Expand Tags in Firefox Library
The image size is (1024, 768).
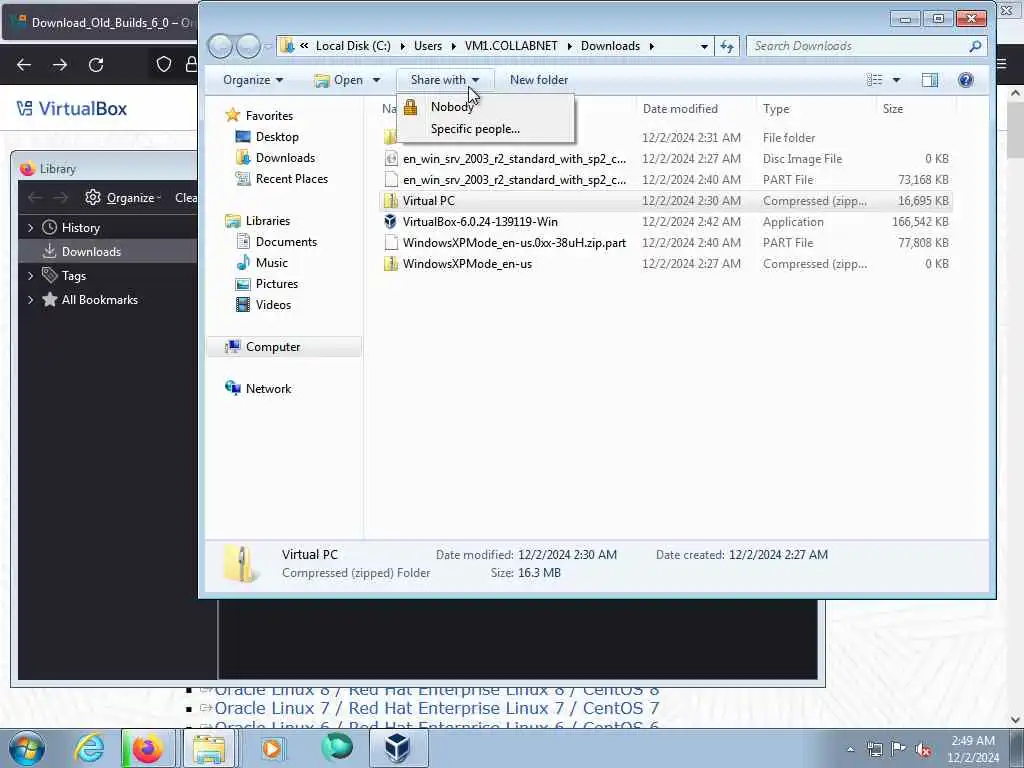tap(31, 276)
